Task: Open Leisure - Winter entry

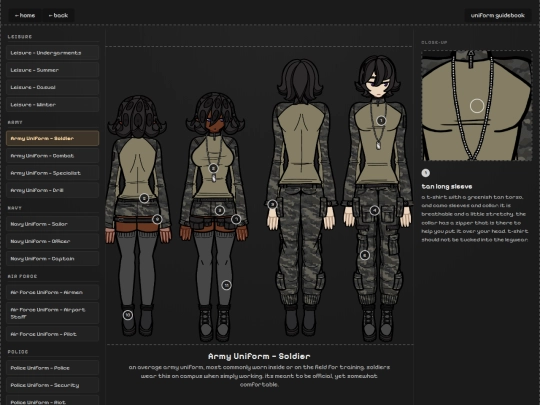Action: coord(52,104)
